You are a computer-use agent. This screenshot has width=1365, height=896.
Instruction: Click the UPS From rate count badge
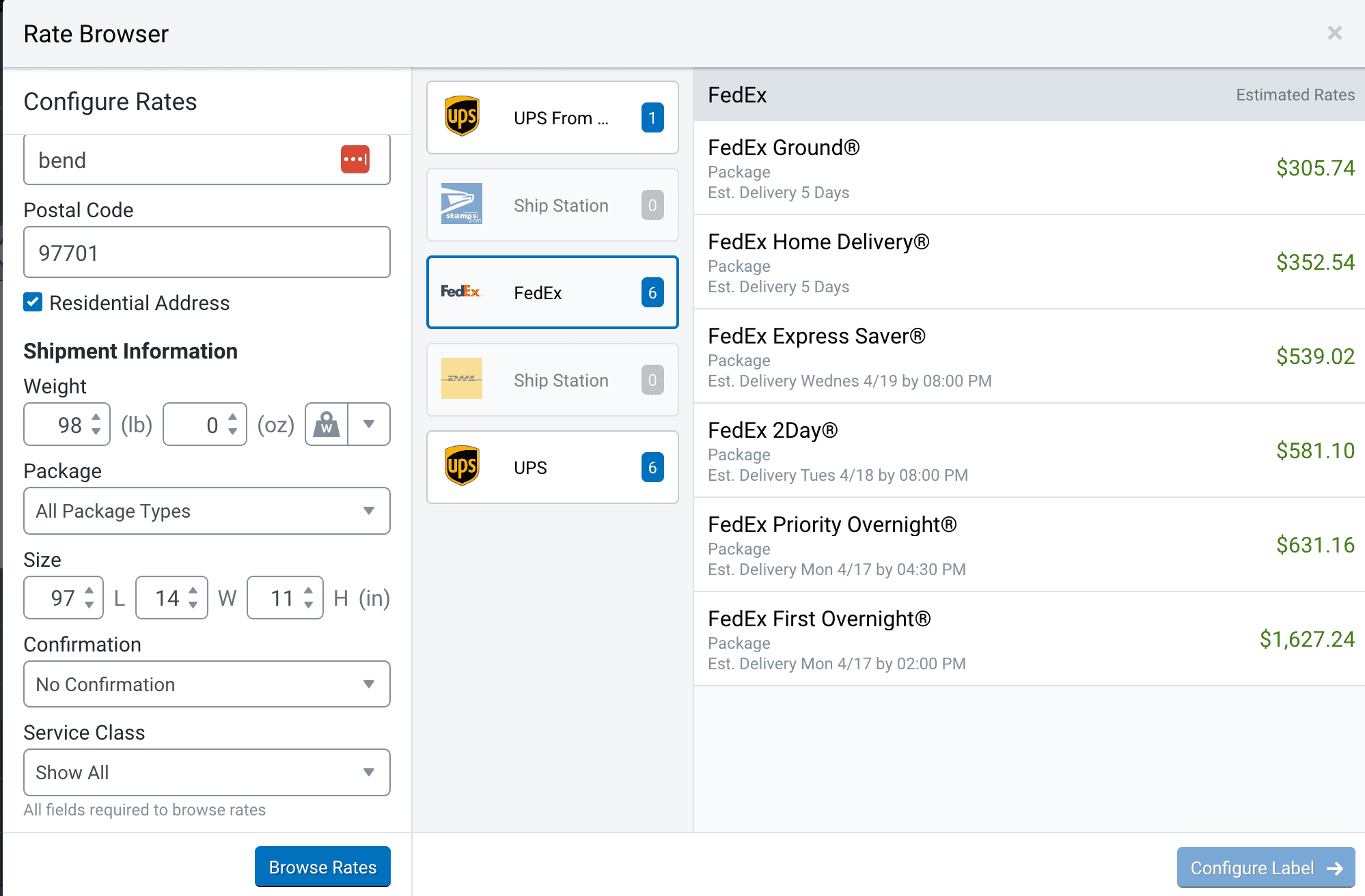click(x=652, y=117)
